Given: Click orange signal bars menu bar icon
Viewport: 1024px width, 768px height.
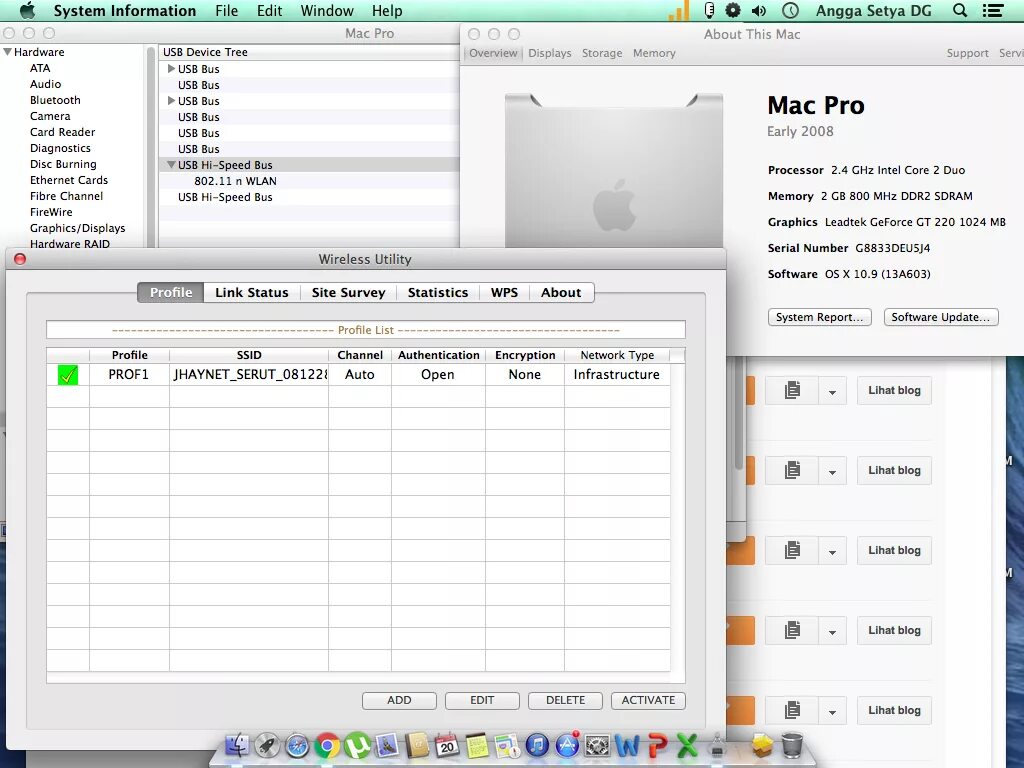Looking at the screenshot, I should tap(679, 10).
